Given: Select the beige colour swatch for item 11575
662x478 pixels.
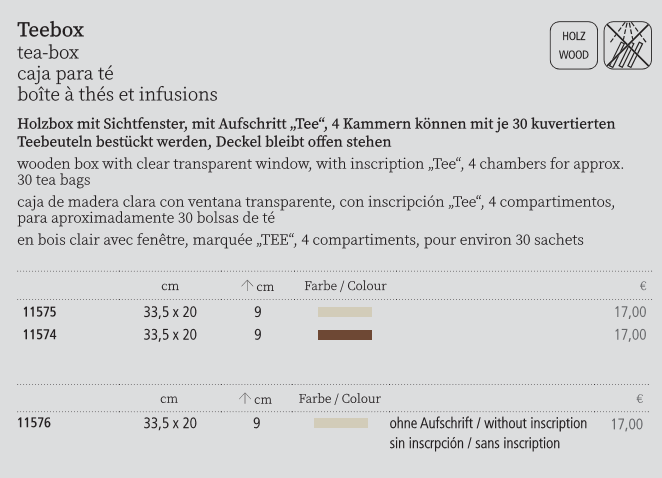Looking at the screenshot, I should point(345,312).
